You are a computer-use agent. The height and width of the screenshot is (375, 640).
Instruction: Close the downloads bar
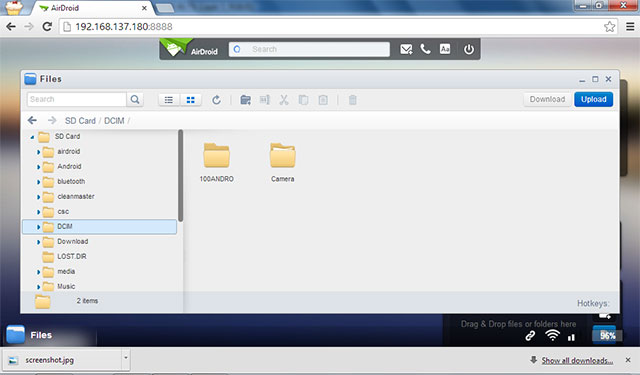[628, 360]
